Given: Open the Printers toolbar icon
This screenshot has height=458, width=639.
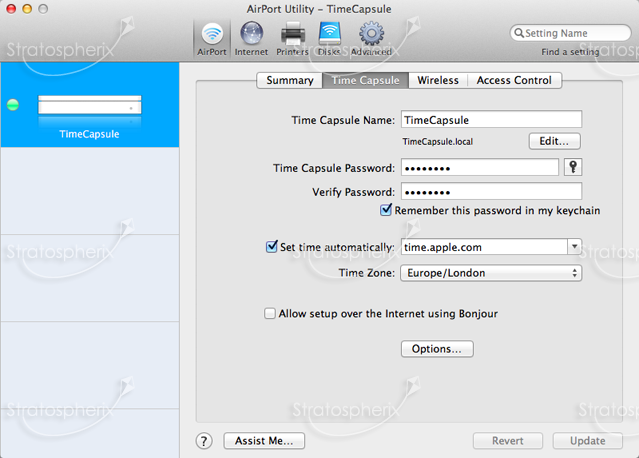Looking at the screenshot, I should (x=292, y=39).
